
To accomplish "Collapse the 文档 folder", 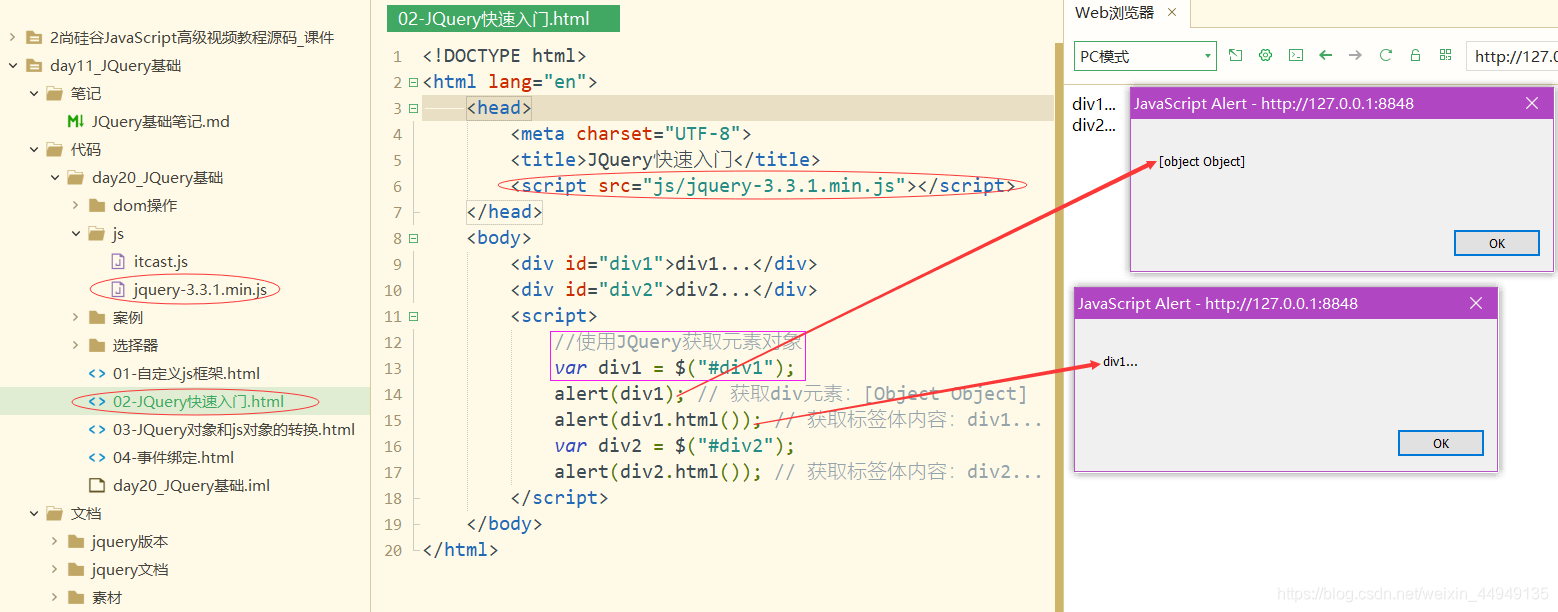I will [33, 513].
